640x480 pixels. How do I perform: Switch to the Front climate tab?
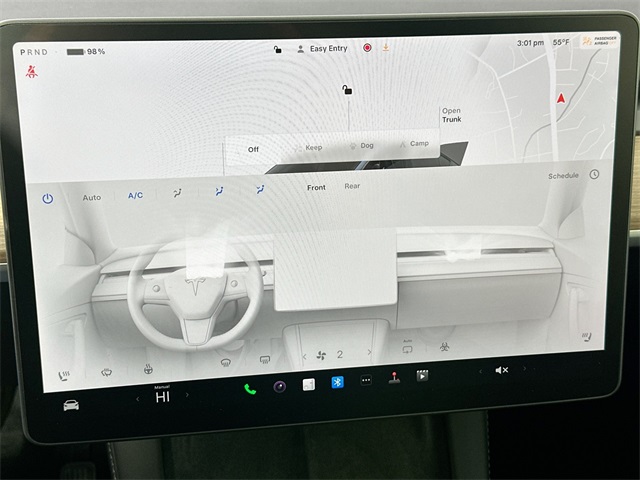(316, 187)
